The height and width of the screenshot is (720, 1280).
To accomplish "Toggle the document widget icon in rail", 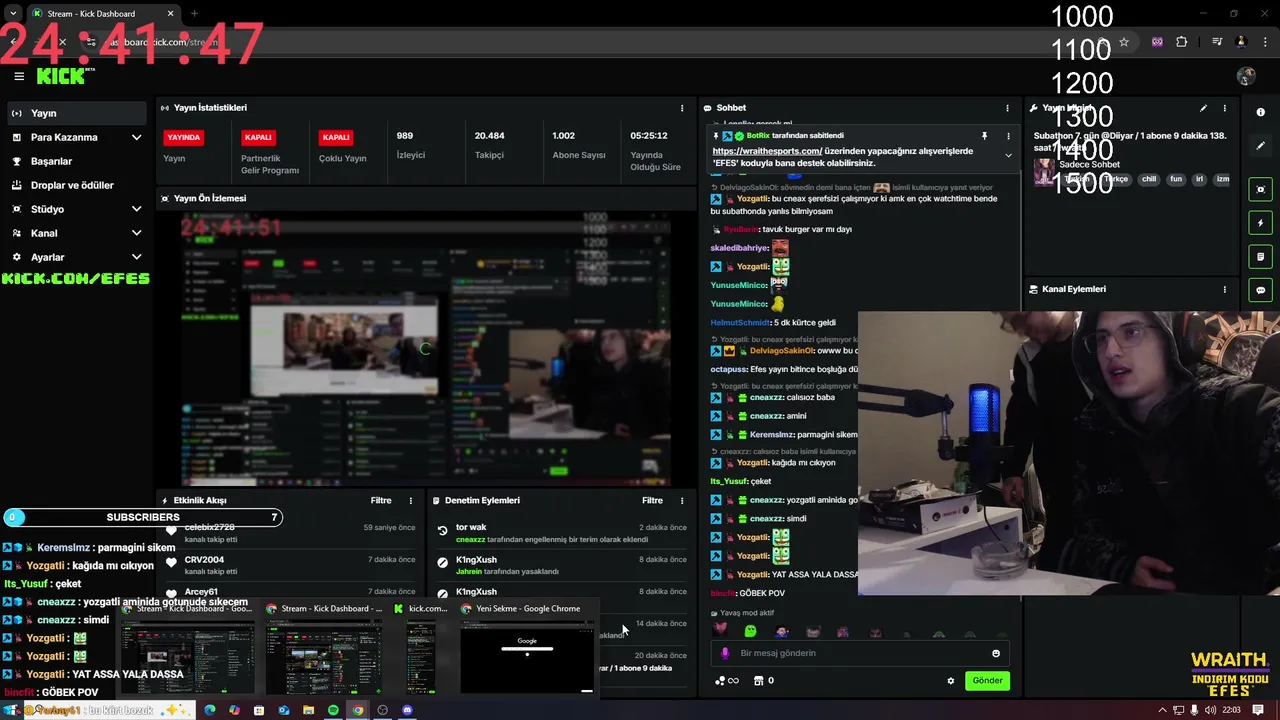I will click(1260, 257).
